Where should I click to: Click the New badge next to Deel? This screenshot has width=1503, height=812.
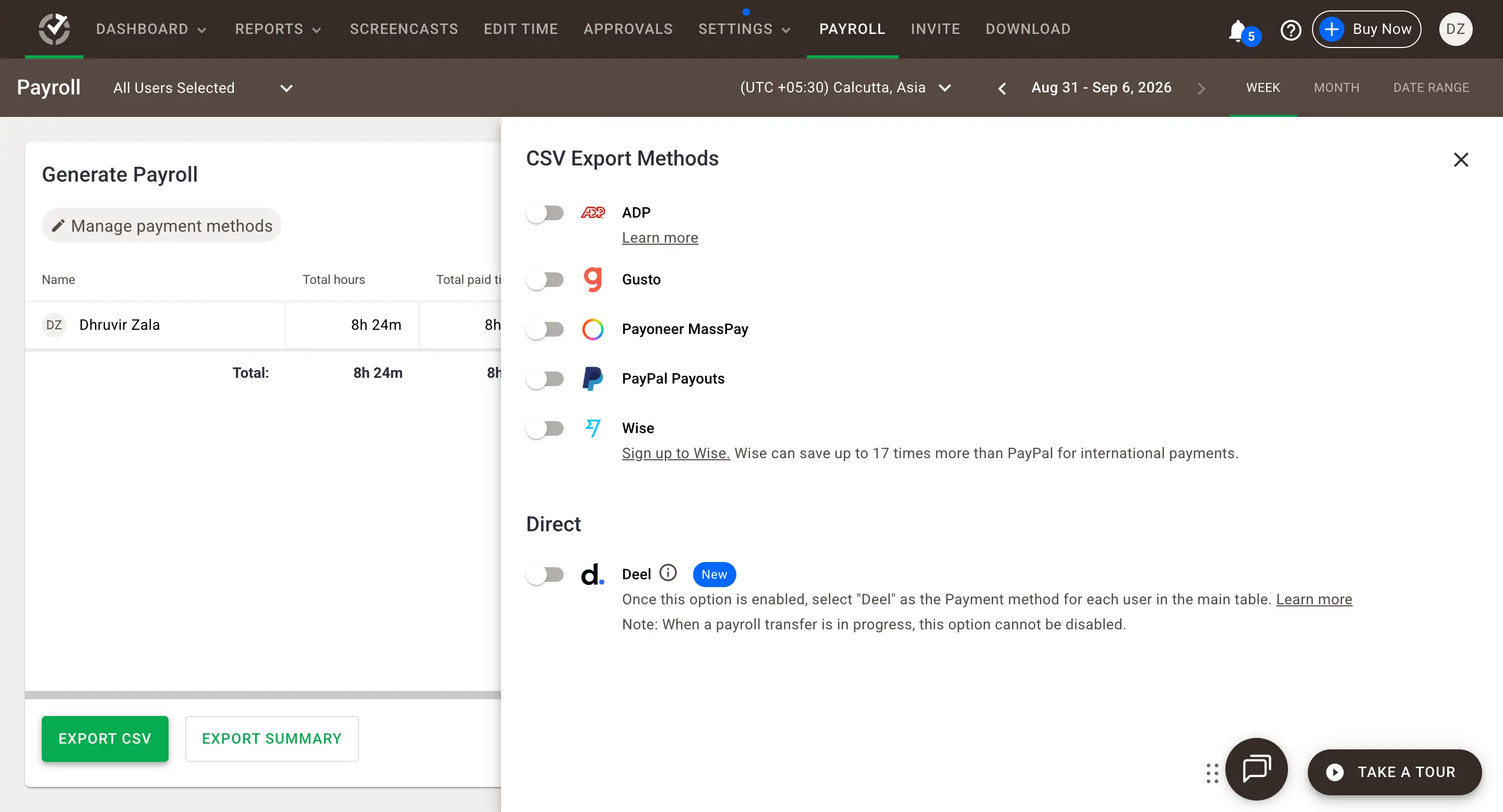[714, 574]
